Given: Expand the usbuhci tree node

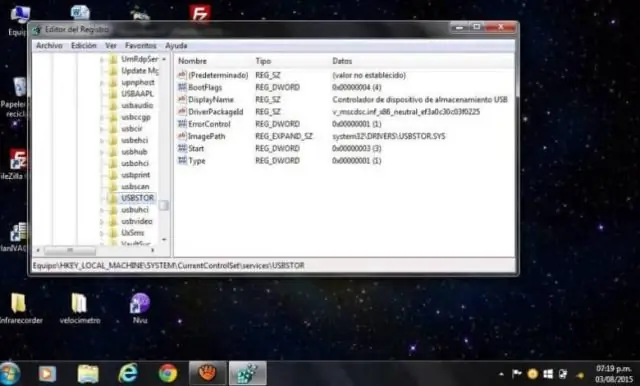Looking at the screenshot, I should 102,210.
